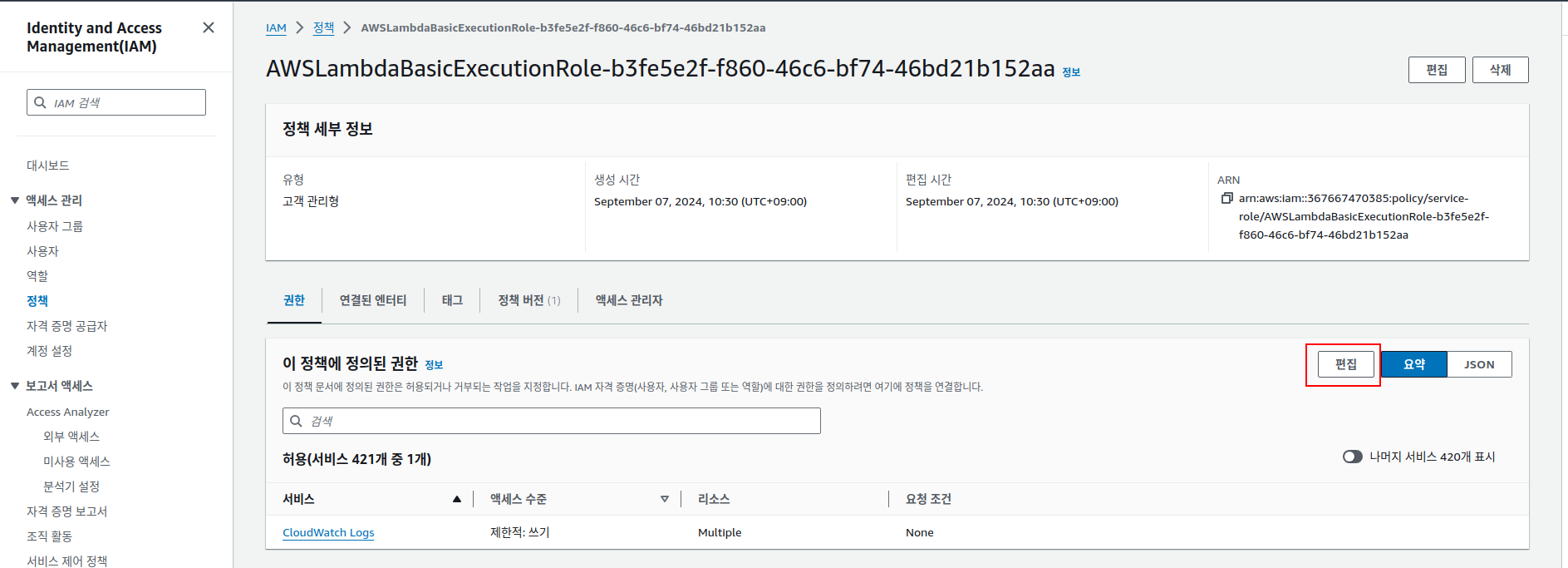Open the 정책 버전 tab
Viewport: 1568px width, 568px height.
tap(528, 300)
